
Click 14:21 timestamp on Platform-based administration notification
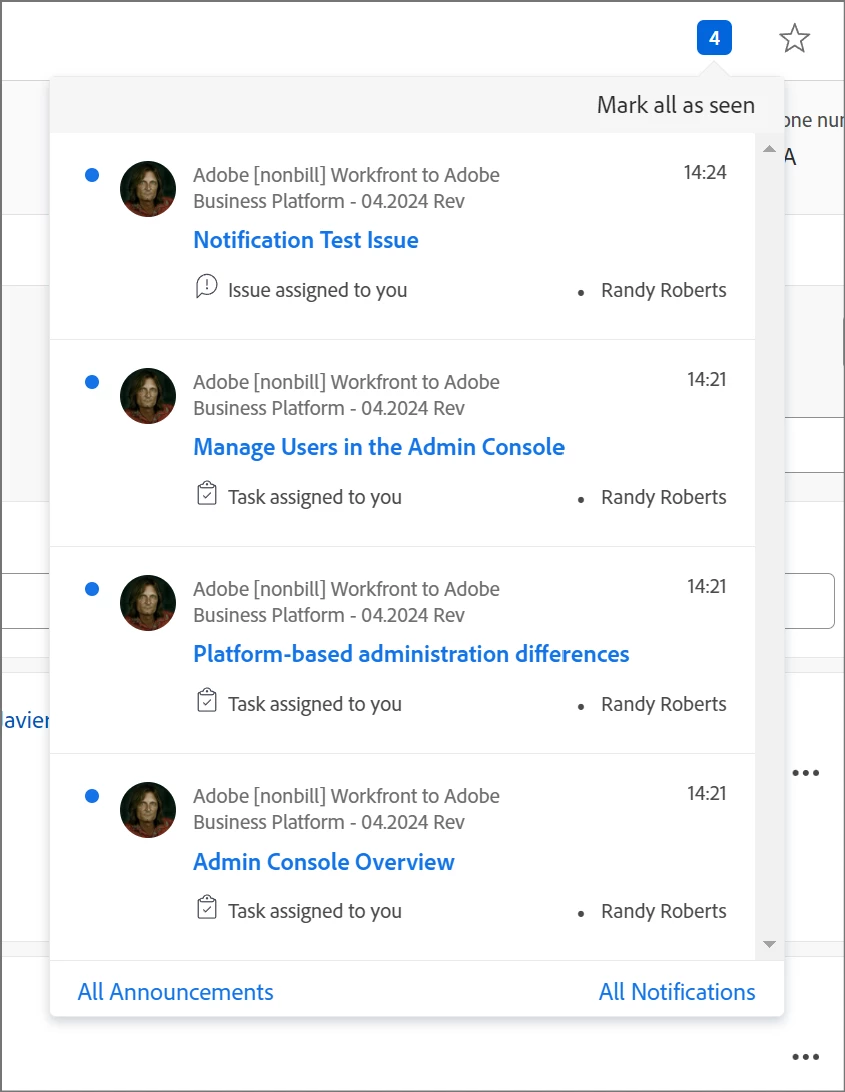click(706, 586)
